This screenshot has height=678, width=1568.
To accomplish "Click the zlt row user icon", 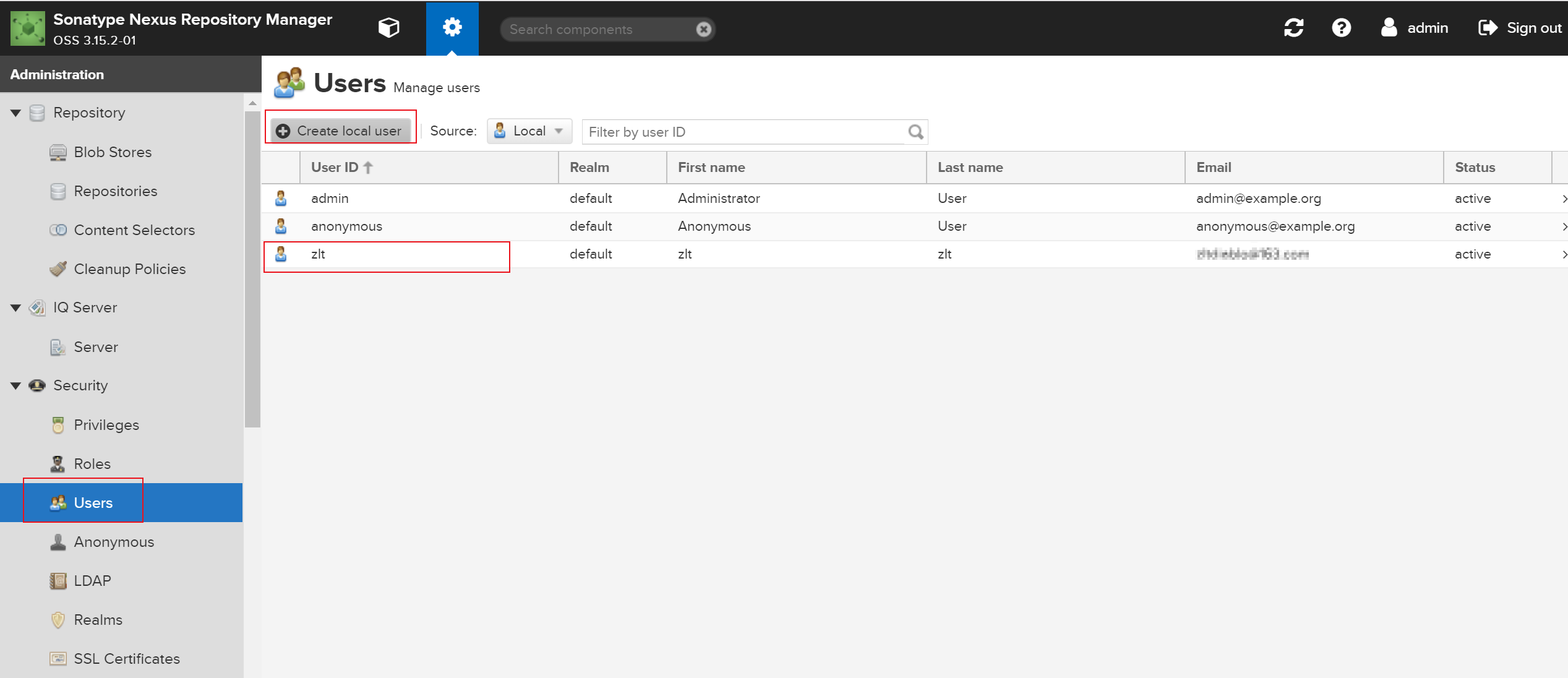I will [x=281, y=254].
